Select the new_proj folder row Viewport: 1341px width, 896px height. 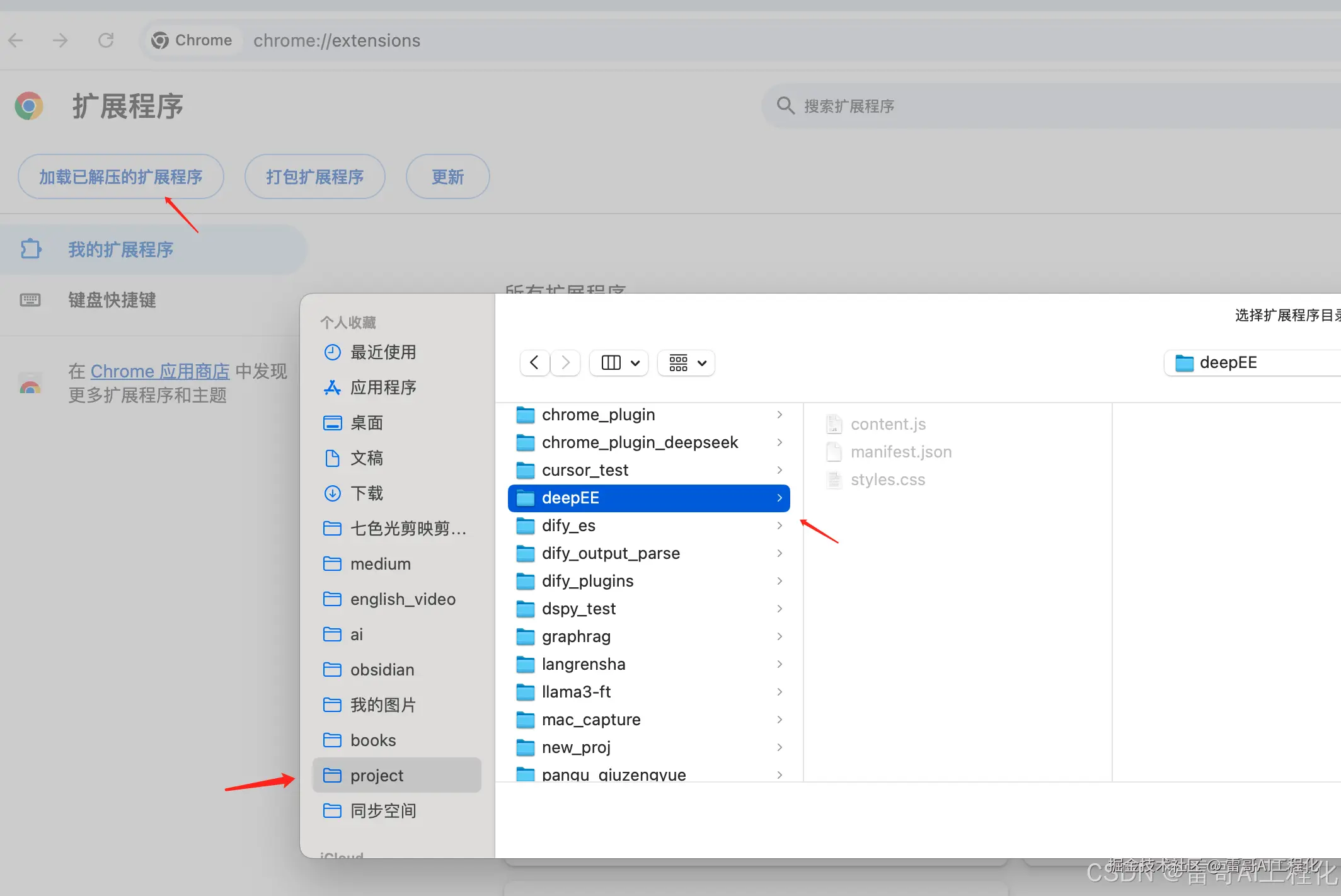[x=649, y=747]
